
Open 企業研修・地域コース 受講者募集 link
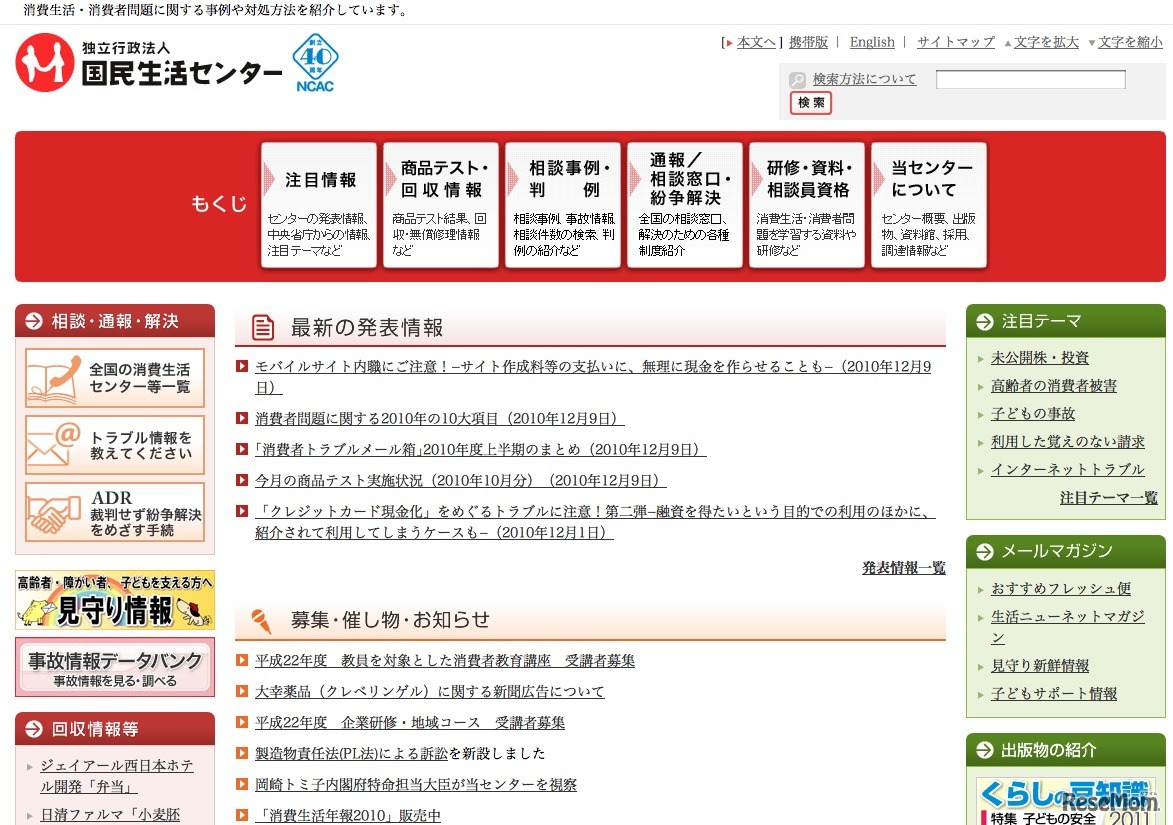(410, 723)
